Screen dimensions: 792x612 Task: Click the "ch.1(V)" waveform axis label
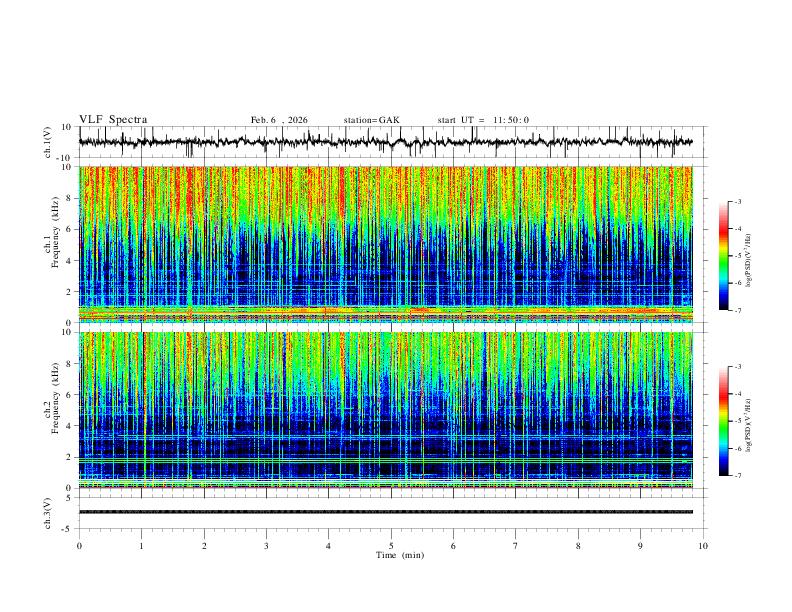click(x=47, y=142)
